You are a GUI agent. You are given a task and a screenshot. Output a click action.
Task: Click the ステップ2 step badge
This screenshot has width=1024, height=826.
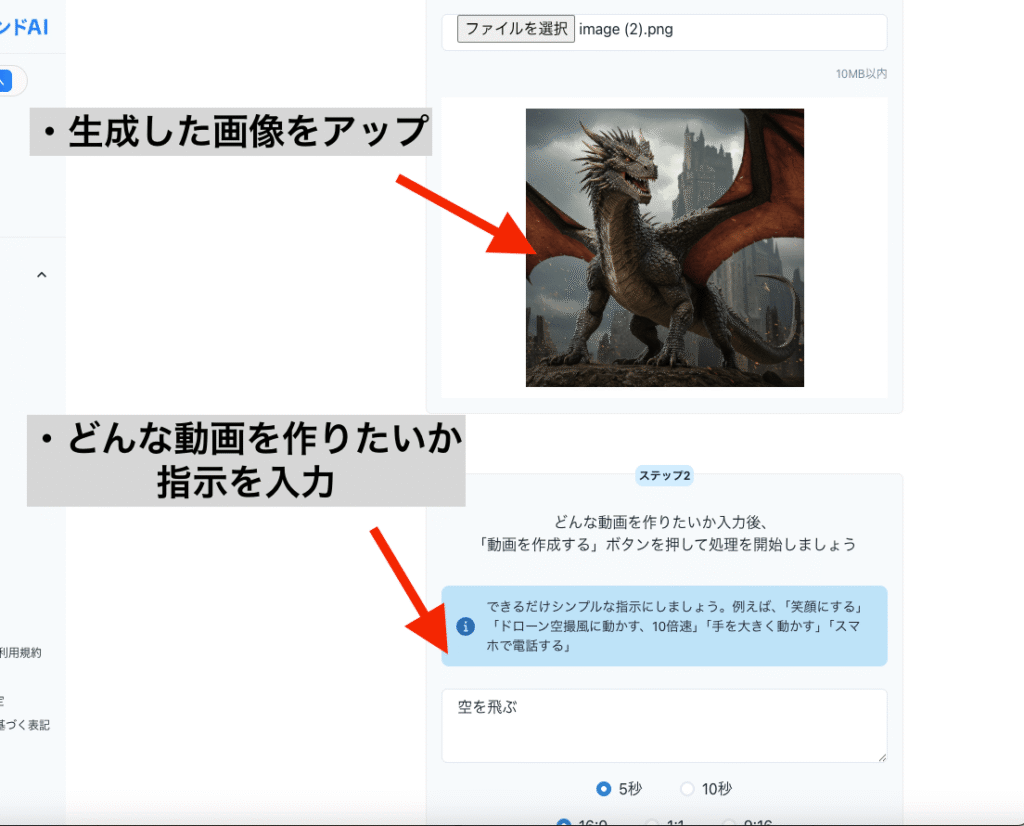[664, 475]
